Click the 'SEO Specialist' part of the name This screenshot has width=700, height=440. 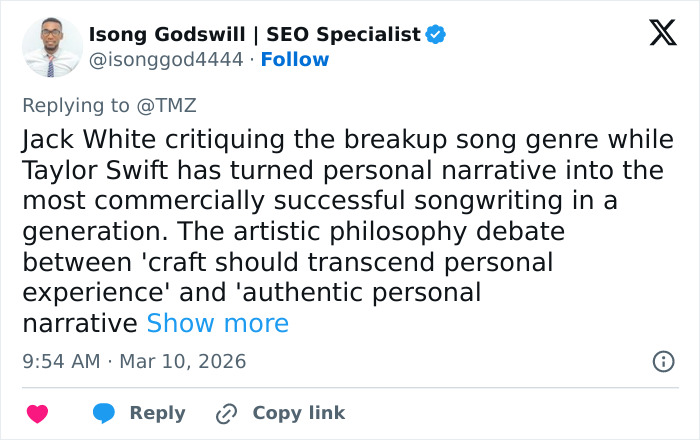coord(343,35)
